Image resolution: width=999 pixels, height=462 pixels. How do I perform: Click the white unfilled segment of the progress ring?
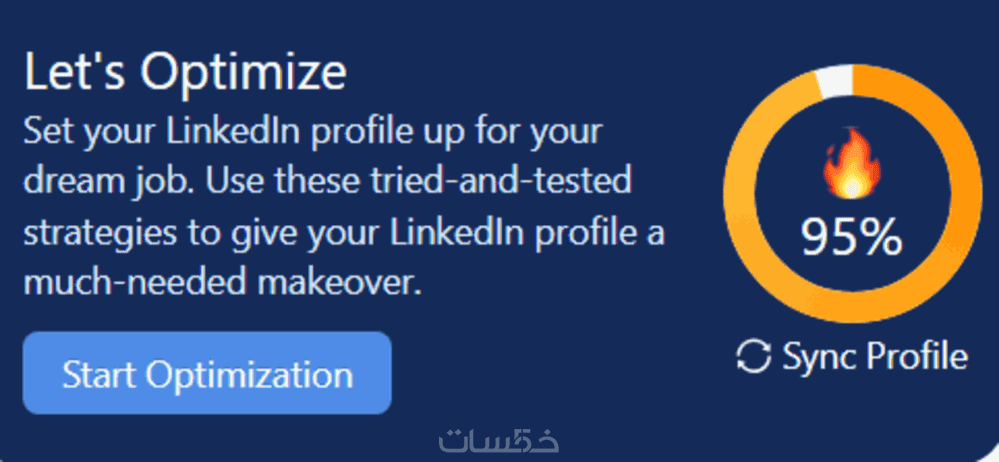833,83
